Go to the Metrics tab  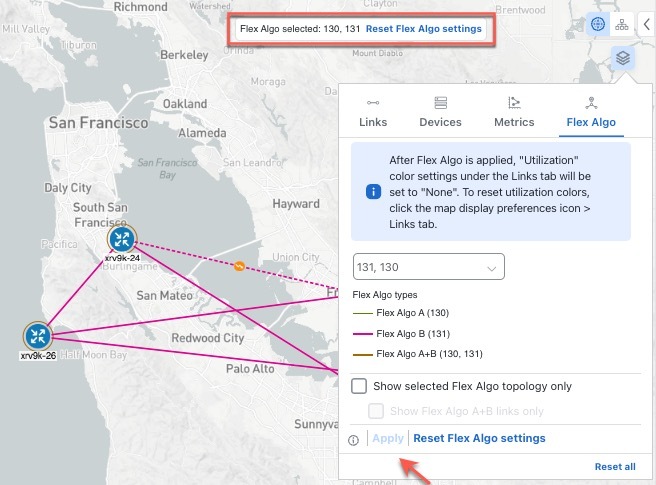(514, 112)
